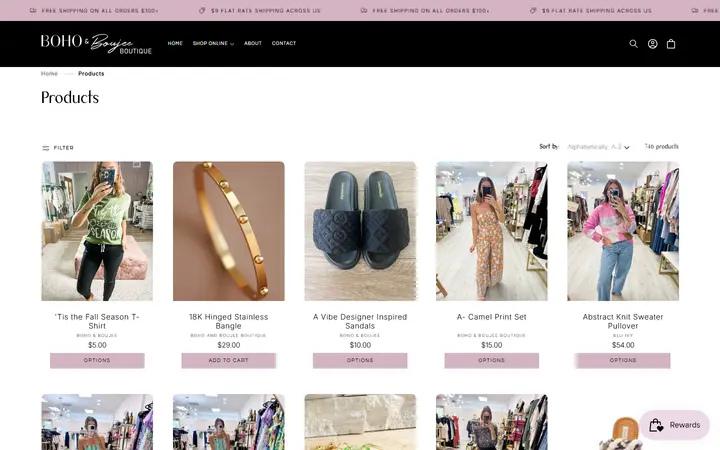Click the Boho & Boujee Boutique logo
The image size is (720, 450).
coord(96,44)
